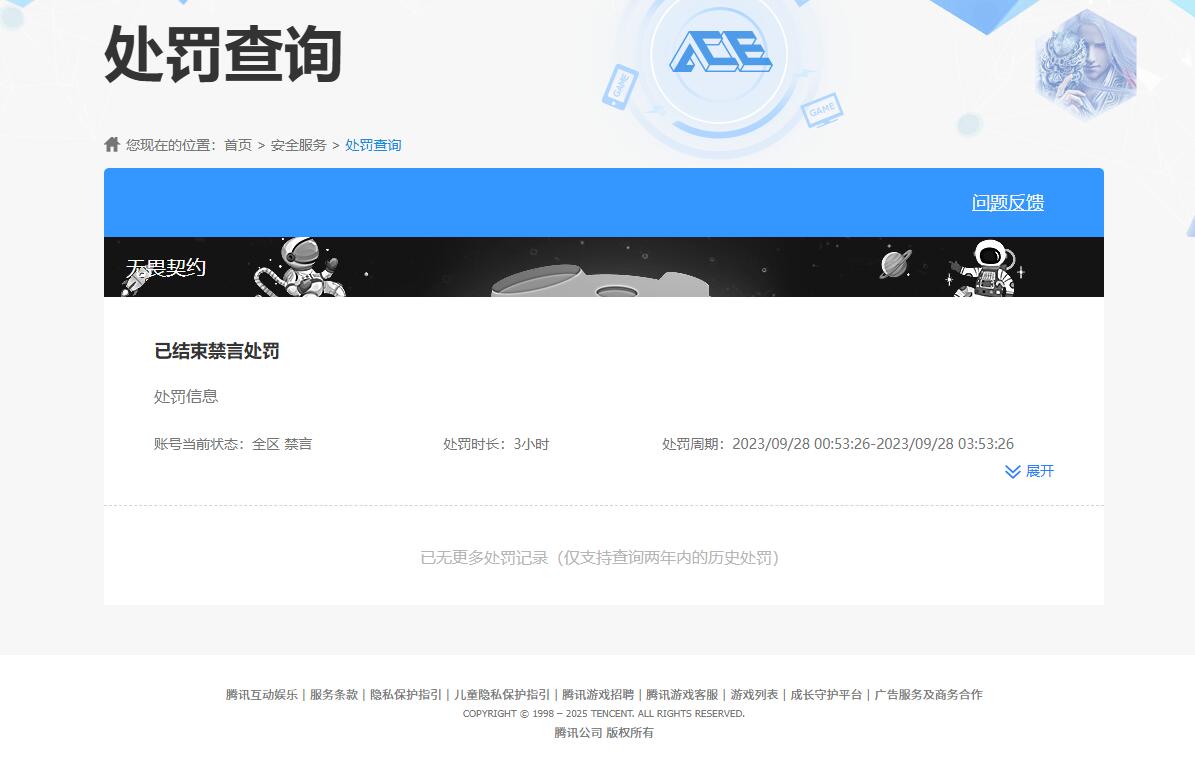1195x779 pixels.
Task: Click the 处罚时长: 3小时 text
Action: coord(496,444)
